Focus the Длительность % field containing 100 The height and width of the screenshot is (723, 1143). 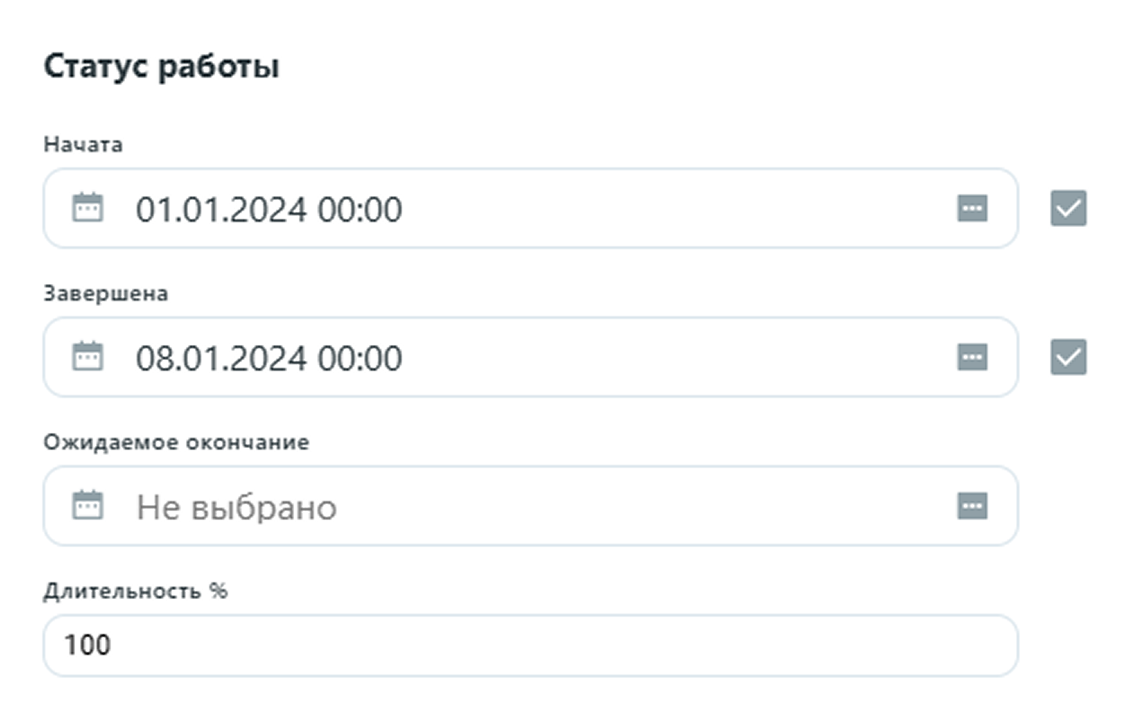point(530,645)
